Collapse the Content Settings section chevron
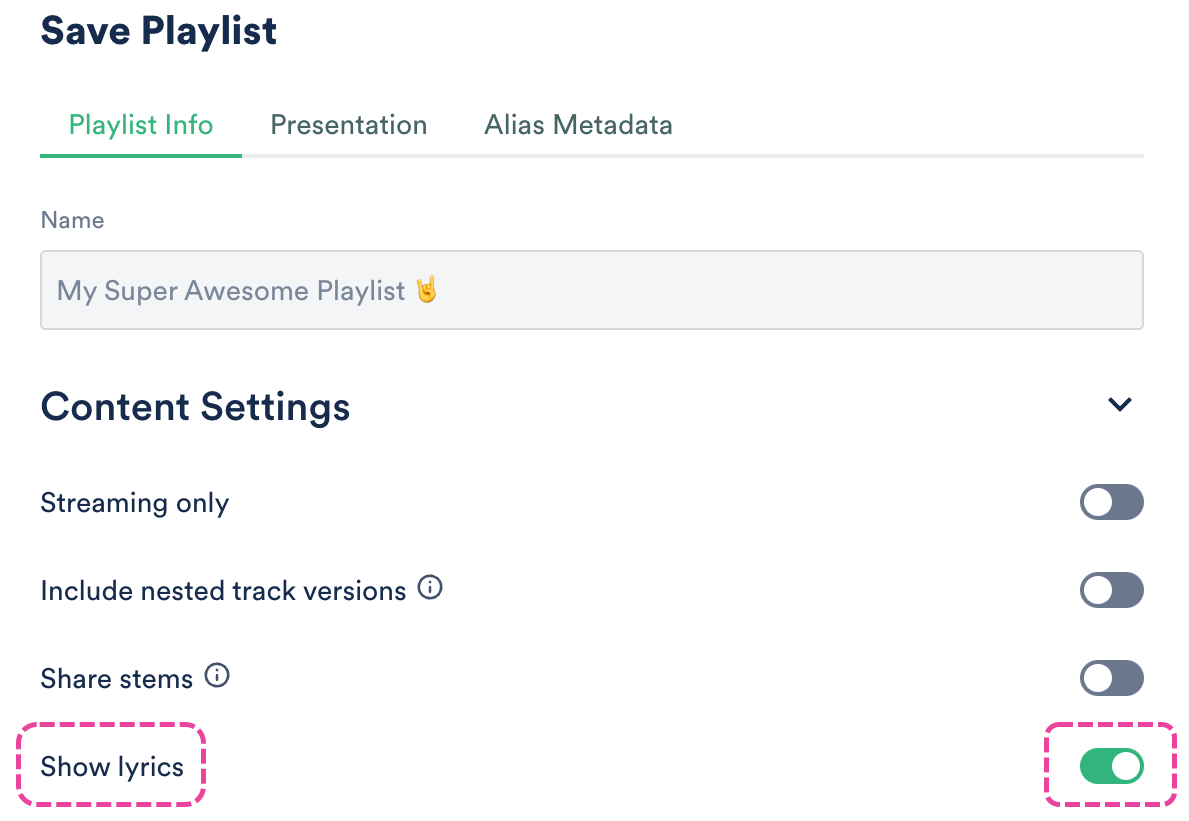 [x=1119, y=405]
